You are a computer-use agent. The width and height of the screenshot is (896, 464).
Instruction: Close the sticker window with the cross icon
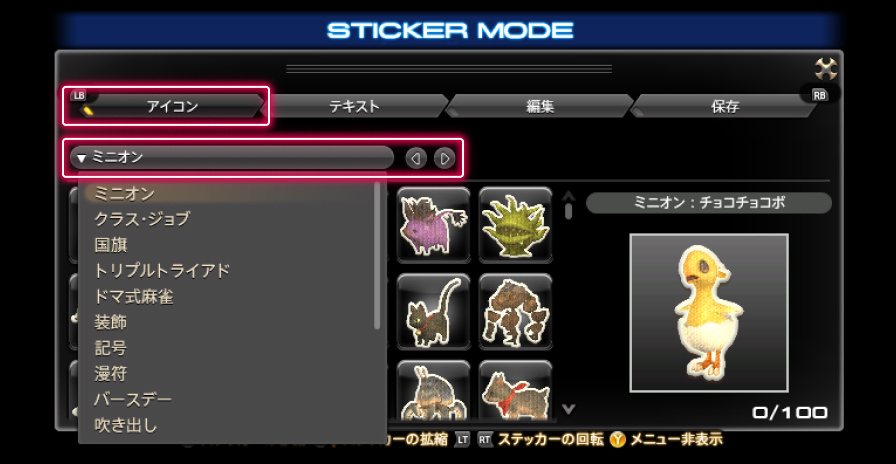(x=826, y=70)
